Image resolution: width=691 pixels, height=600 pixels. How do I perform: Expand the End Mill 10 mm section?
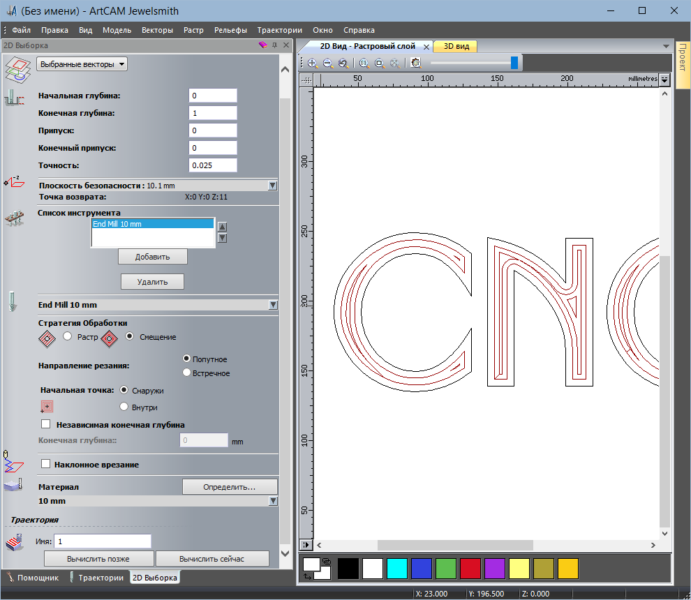pyautogui.click(x=273, y=305)
